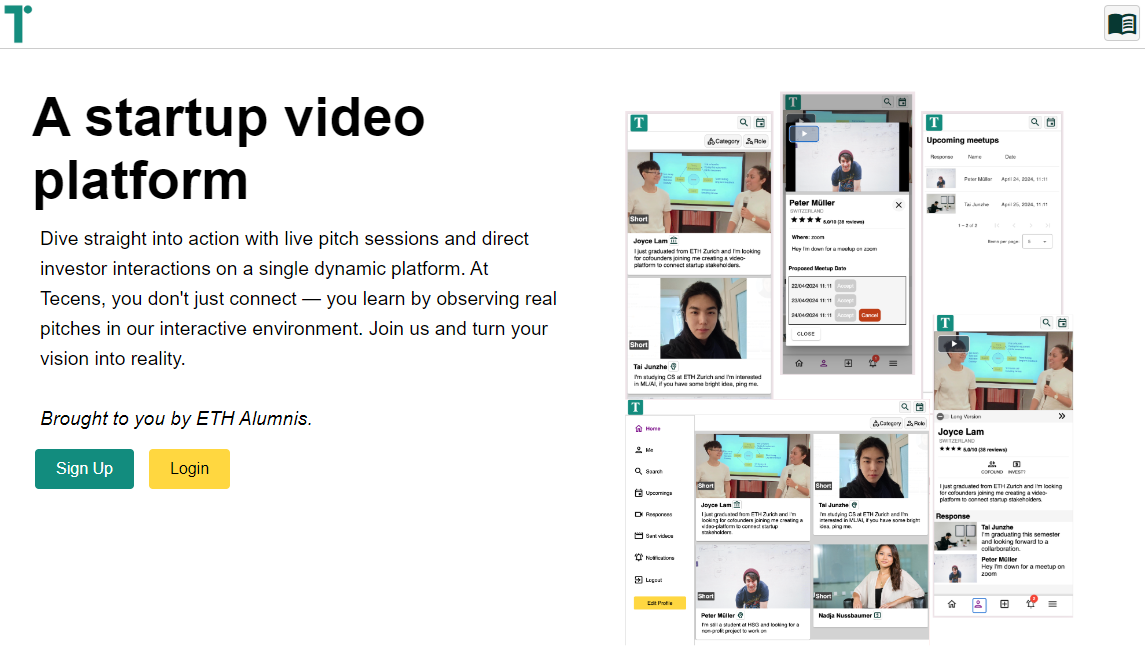Click the paragraph starting "Dive straight into action"

point(299,299)
